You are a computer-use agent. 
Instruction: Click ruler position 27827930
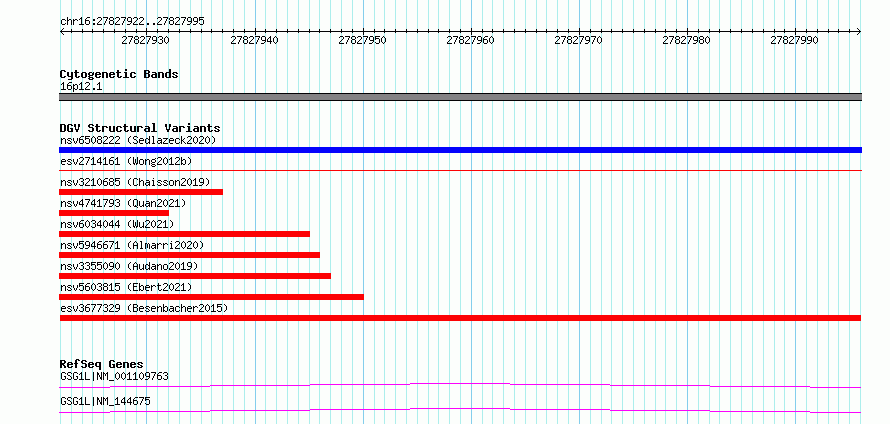[x=146, y=40]
